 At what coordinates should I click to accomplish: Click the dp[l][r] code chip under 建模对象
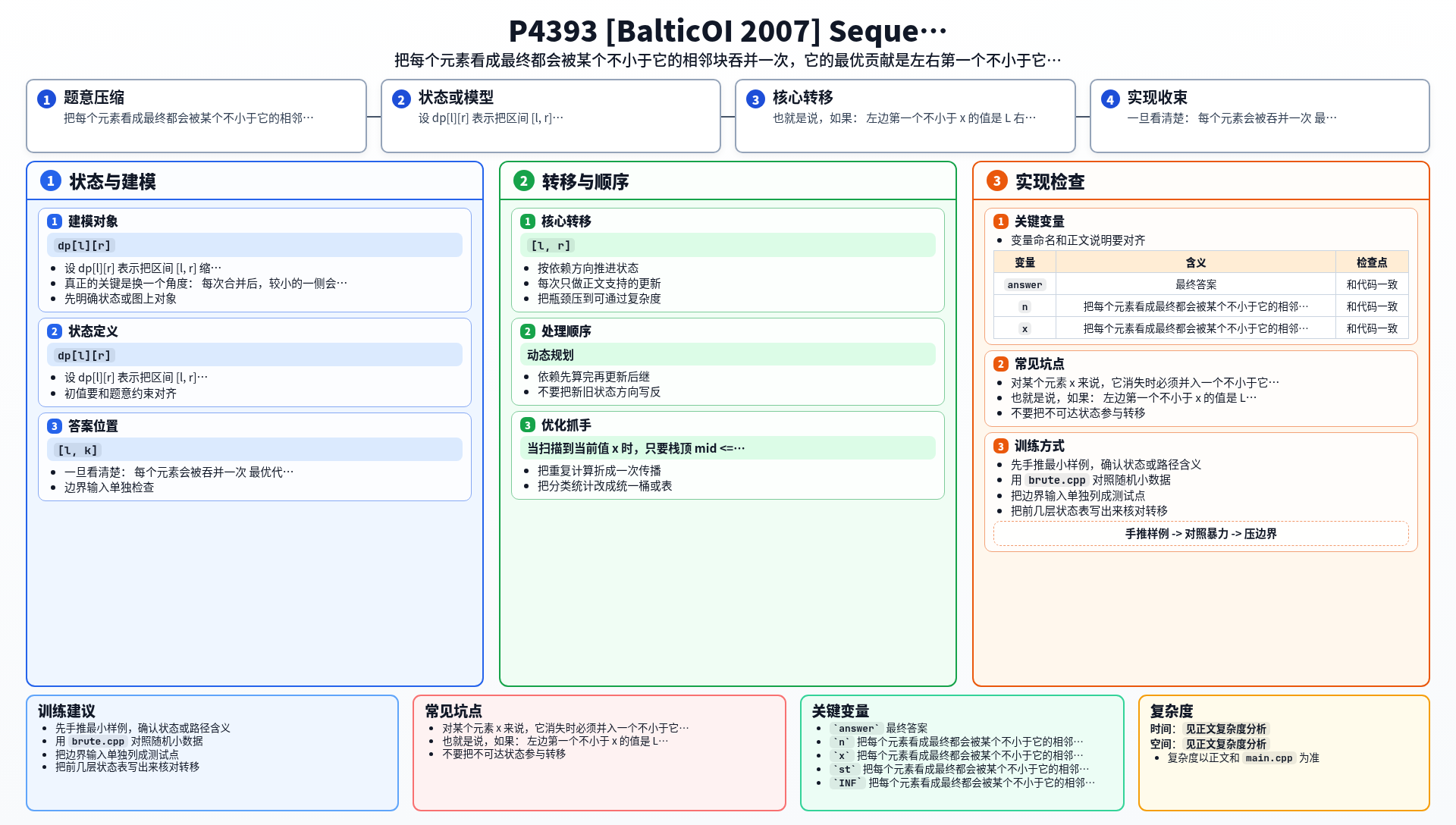pos(84,246)
